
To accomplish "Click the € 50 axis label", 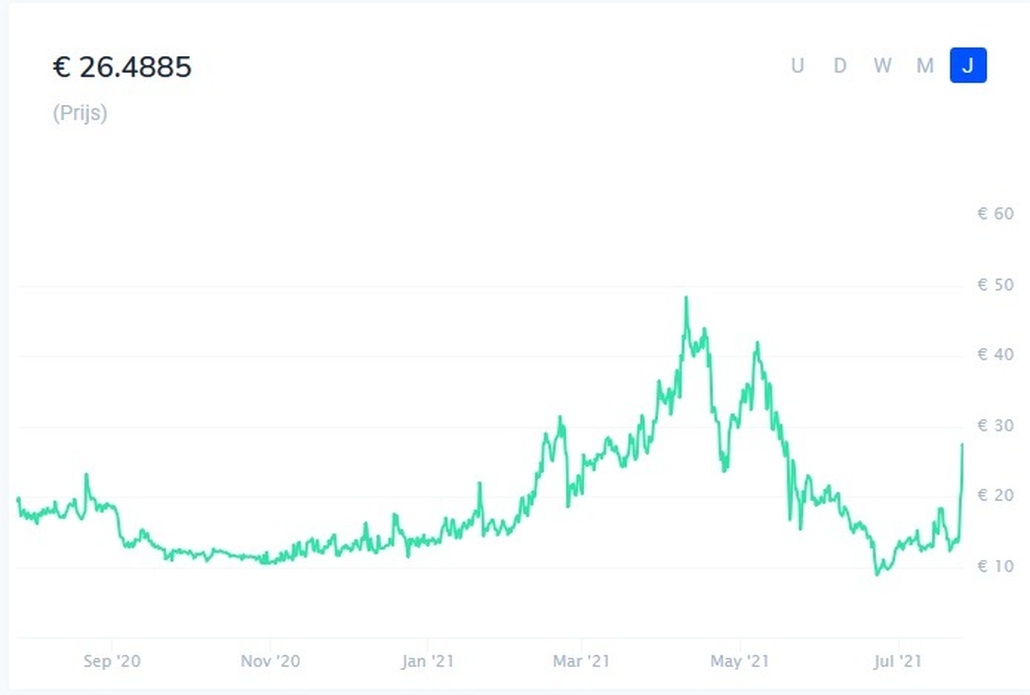I will 996,284.
